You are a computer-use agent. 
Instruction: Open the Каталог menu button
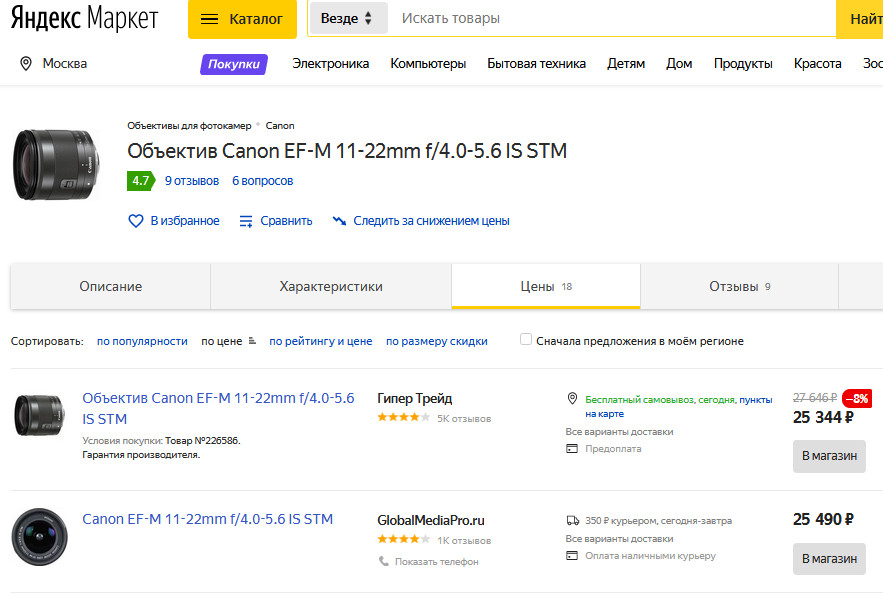[x=242, y=19]
